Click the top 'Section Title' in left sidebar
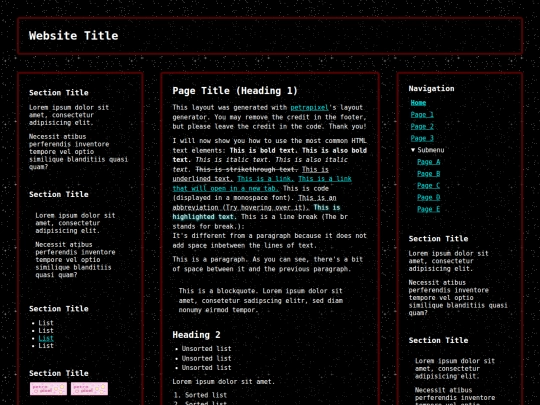 (59, 93)
